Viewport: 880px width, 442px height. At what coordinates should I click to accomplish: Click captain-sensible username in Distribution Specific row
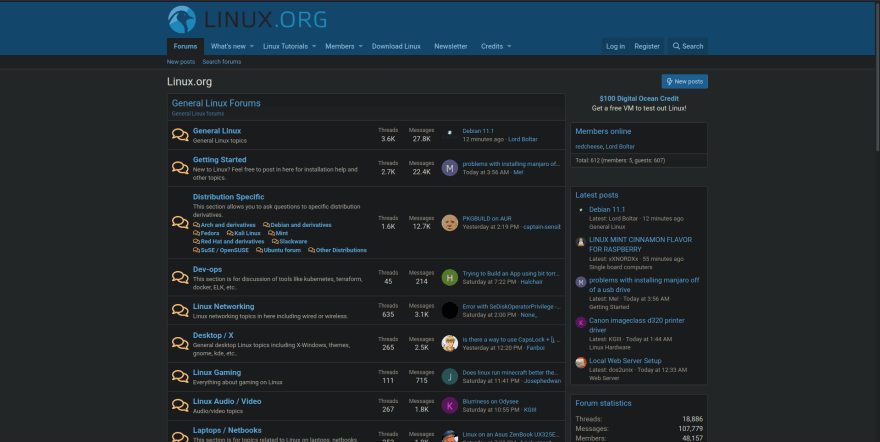[542, 227]
